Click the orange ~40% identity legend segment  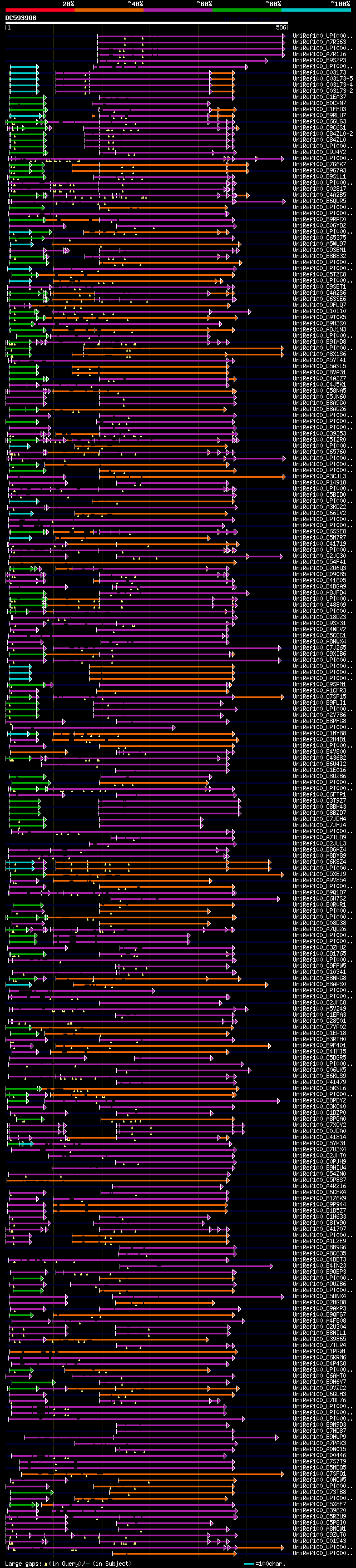coord(109,11)
